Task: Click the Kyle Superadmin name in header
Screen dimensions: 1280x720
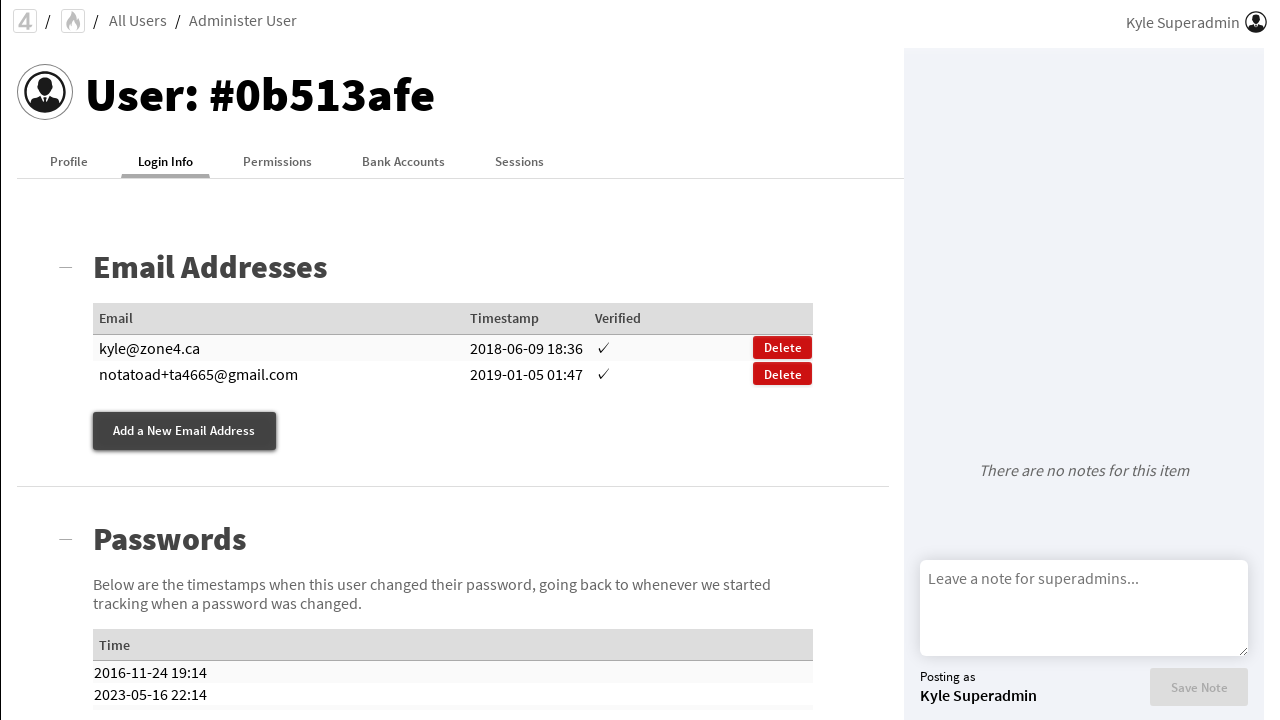Action: tap(1182, 22)
